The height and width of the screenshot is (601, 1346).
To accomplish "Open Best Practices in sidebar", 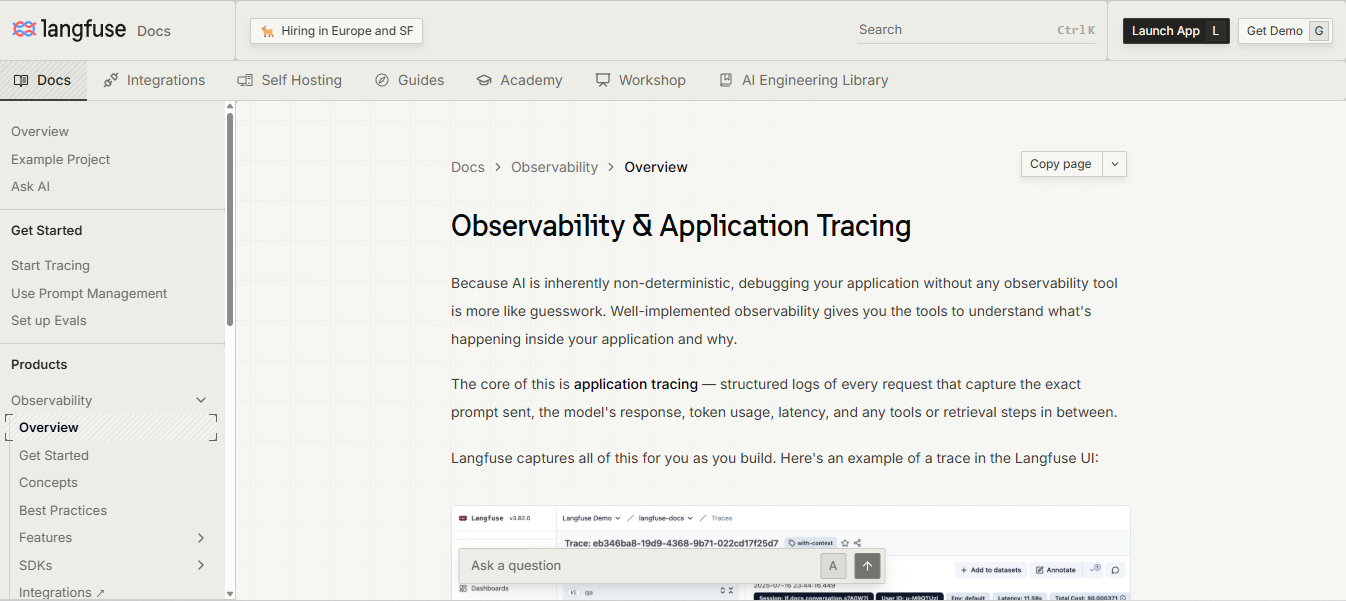I will 63,510.
